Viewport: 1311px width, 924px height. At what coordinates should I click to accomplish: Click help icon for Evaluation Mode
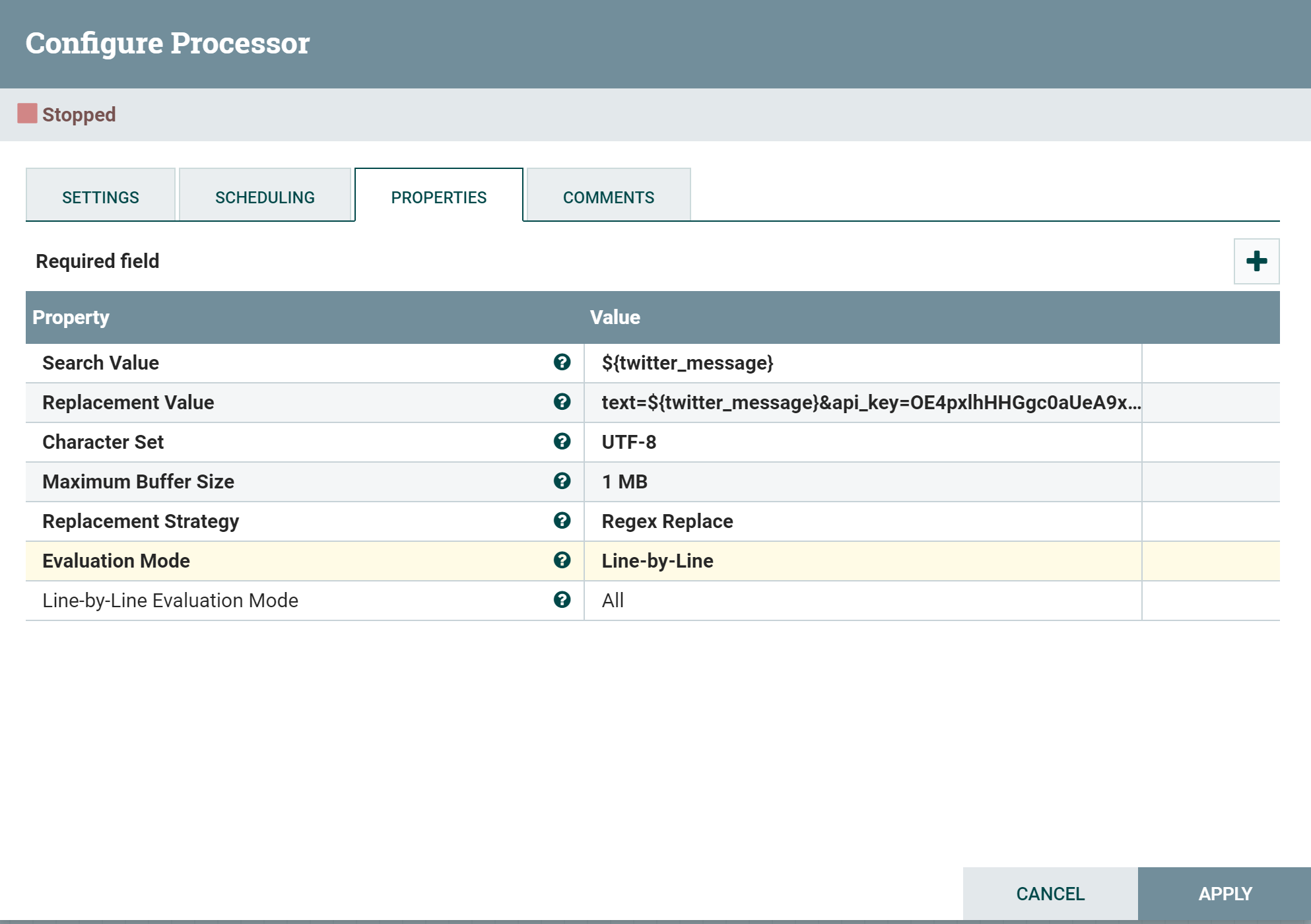(562, 560)
